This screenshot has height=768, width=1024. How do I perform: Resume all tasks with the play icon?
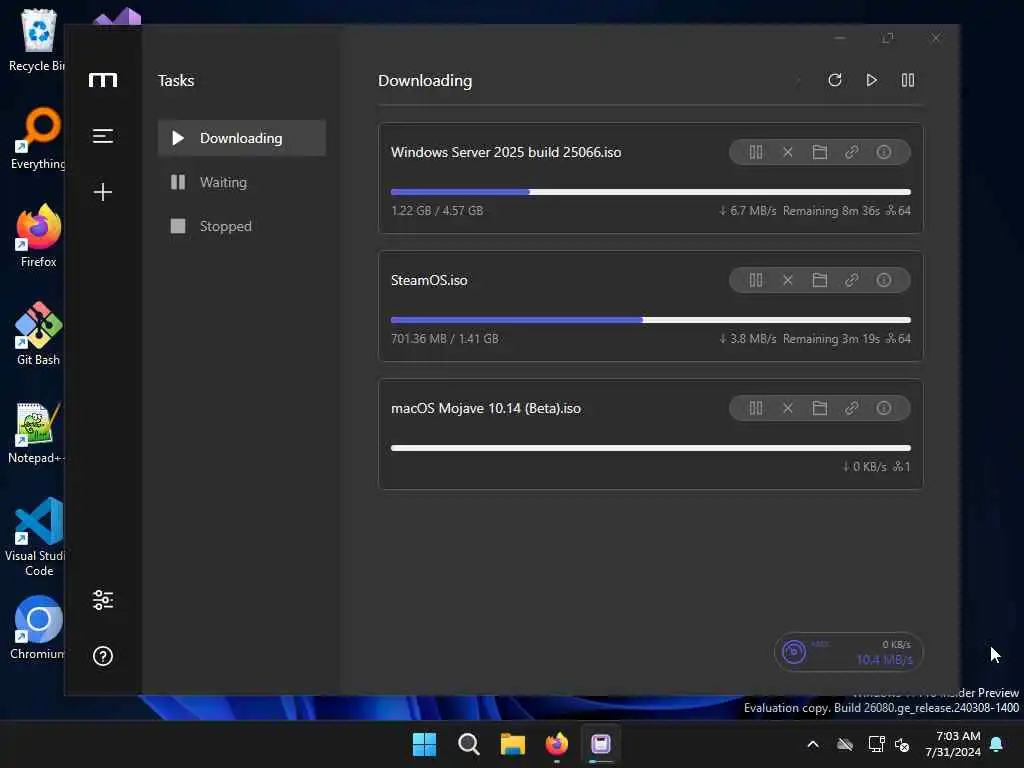[x=871, y=80]
